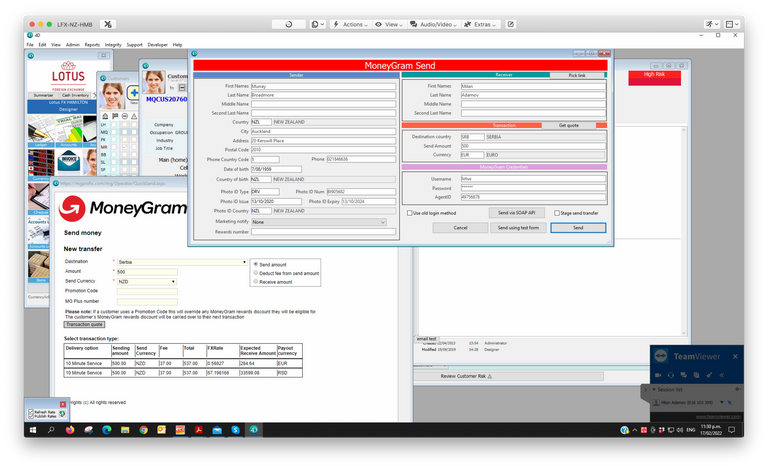This screenshot has height=469, width=768.
Task: Open the Ledger tile in Lotus window
Action: click(x=41, y=131)
